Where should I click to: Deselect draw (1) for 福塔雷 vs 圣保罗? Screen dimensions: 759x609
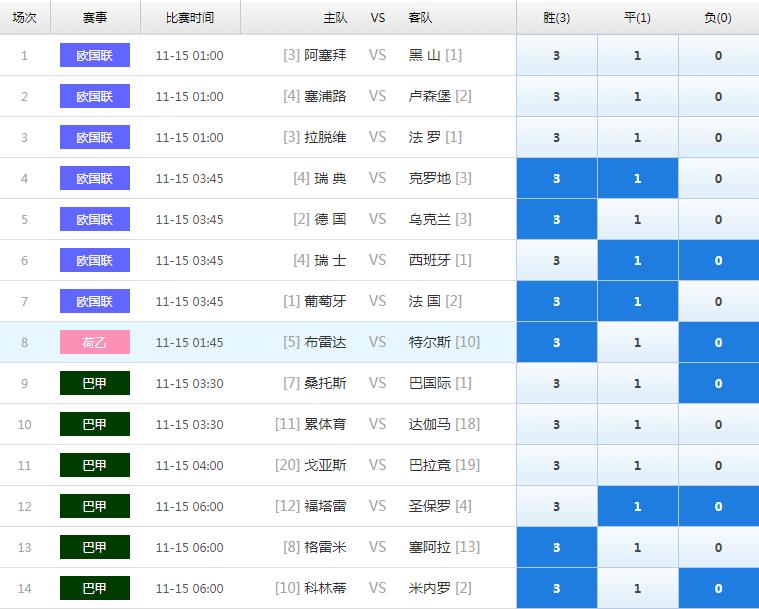click(x=638, y=506)
